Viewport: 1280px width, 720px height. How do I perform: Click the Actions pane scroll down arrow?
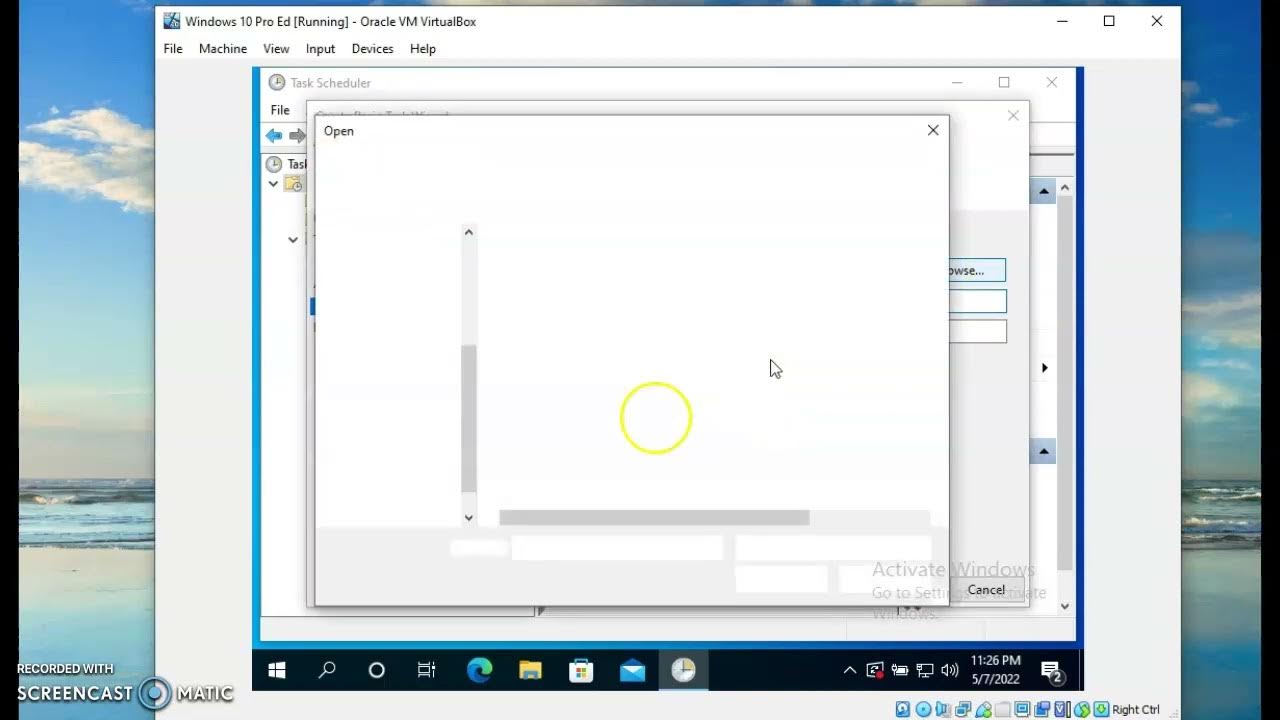(x=1064, y=606)
